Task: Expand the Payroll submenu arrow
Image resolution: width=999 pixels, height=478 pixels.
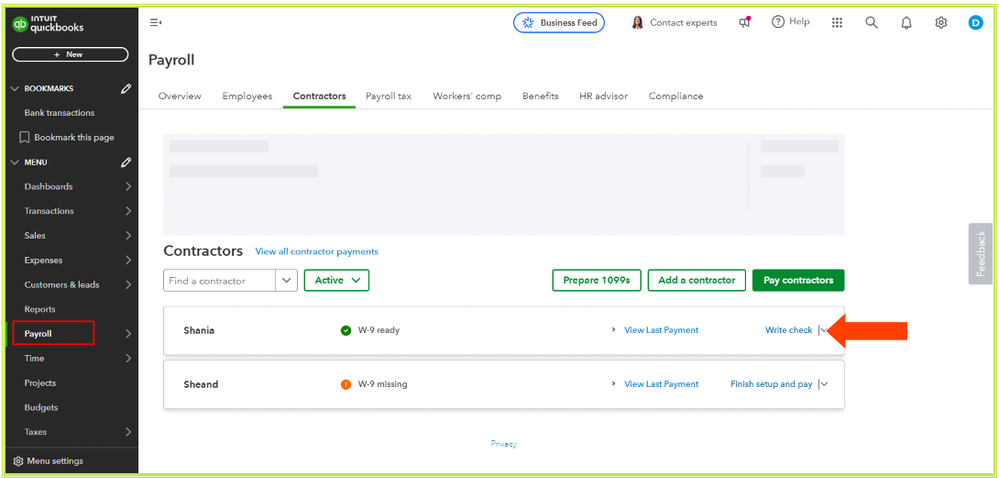Action: coord(128,334)
